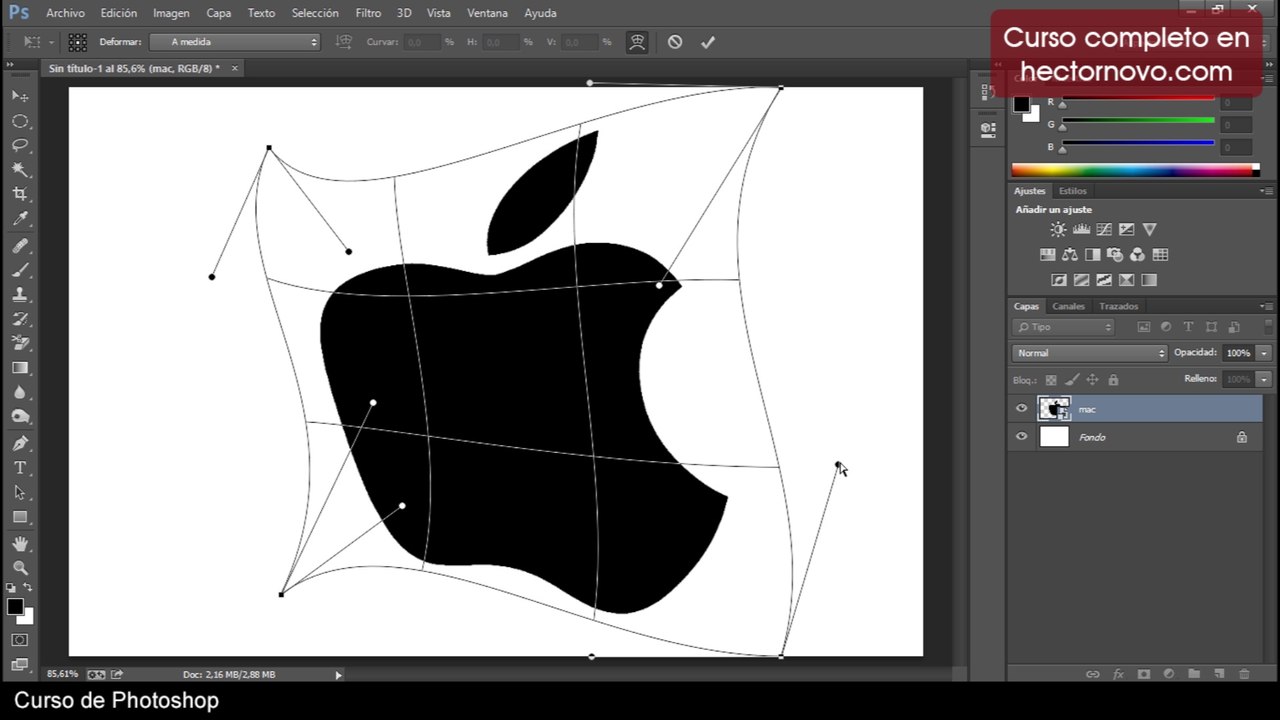1280x720 pixels.
Task: Open the Tipo layer filter dropdown
Action: tap(1064, 327)
